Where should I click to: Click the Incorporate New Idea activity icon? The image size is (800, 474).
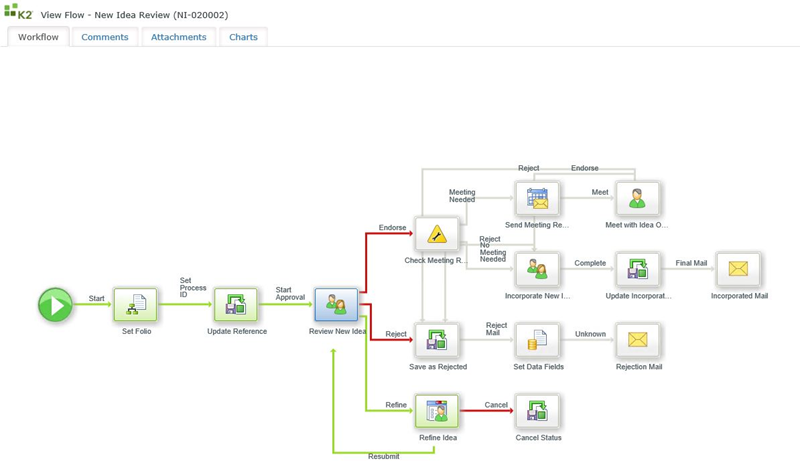tap(538, 269)
